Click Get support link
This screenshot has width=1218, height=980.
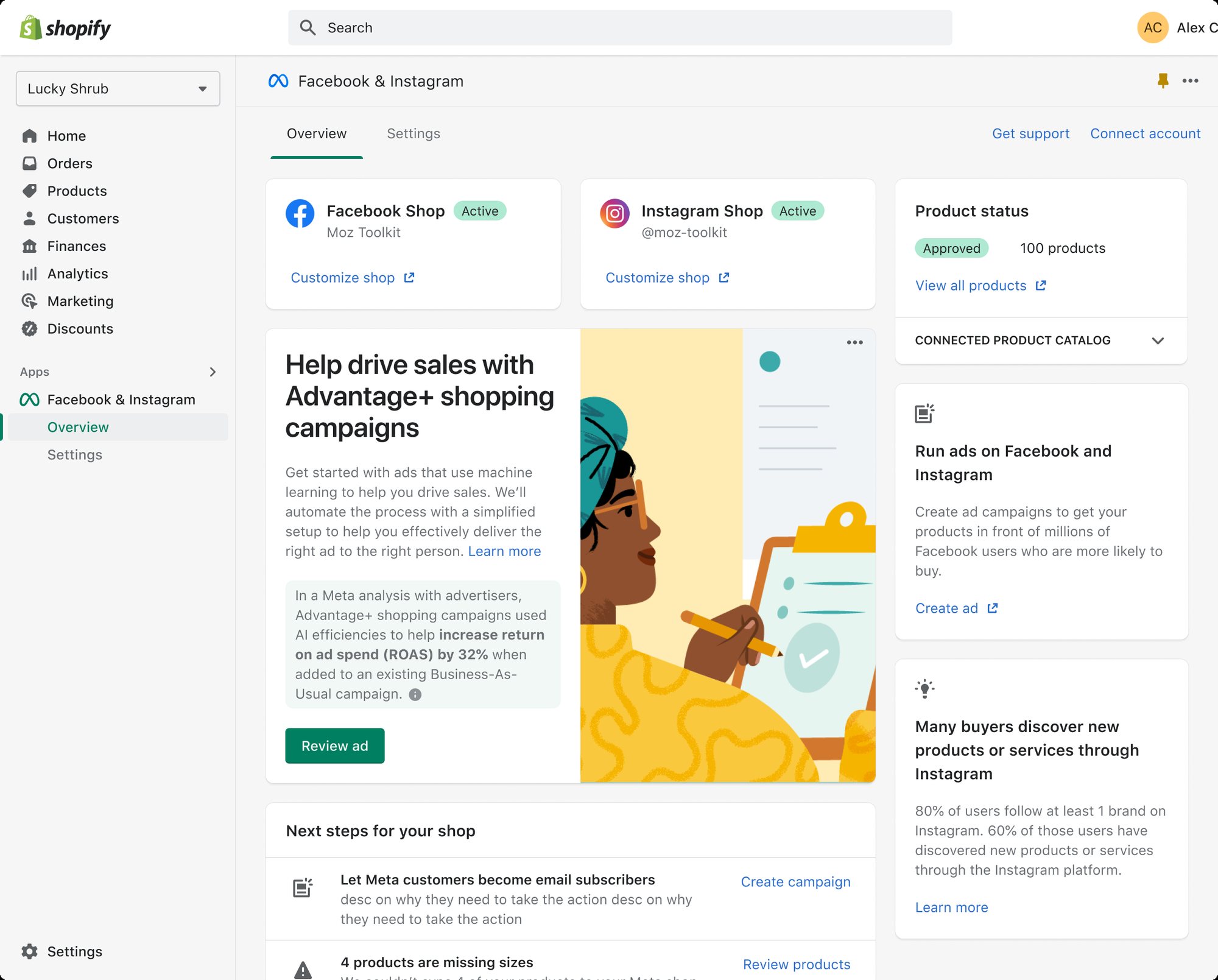tap(1030, 133)
